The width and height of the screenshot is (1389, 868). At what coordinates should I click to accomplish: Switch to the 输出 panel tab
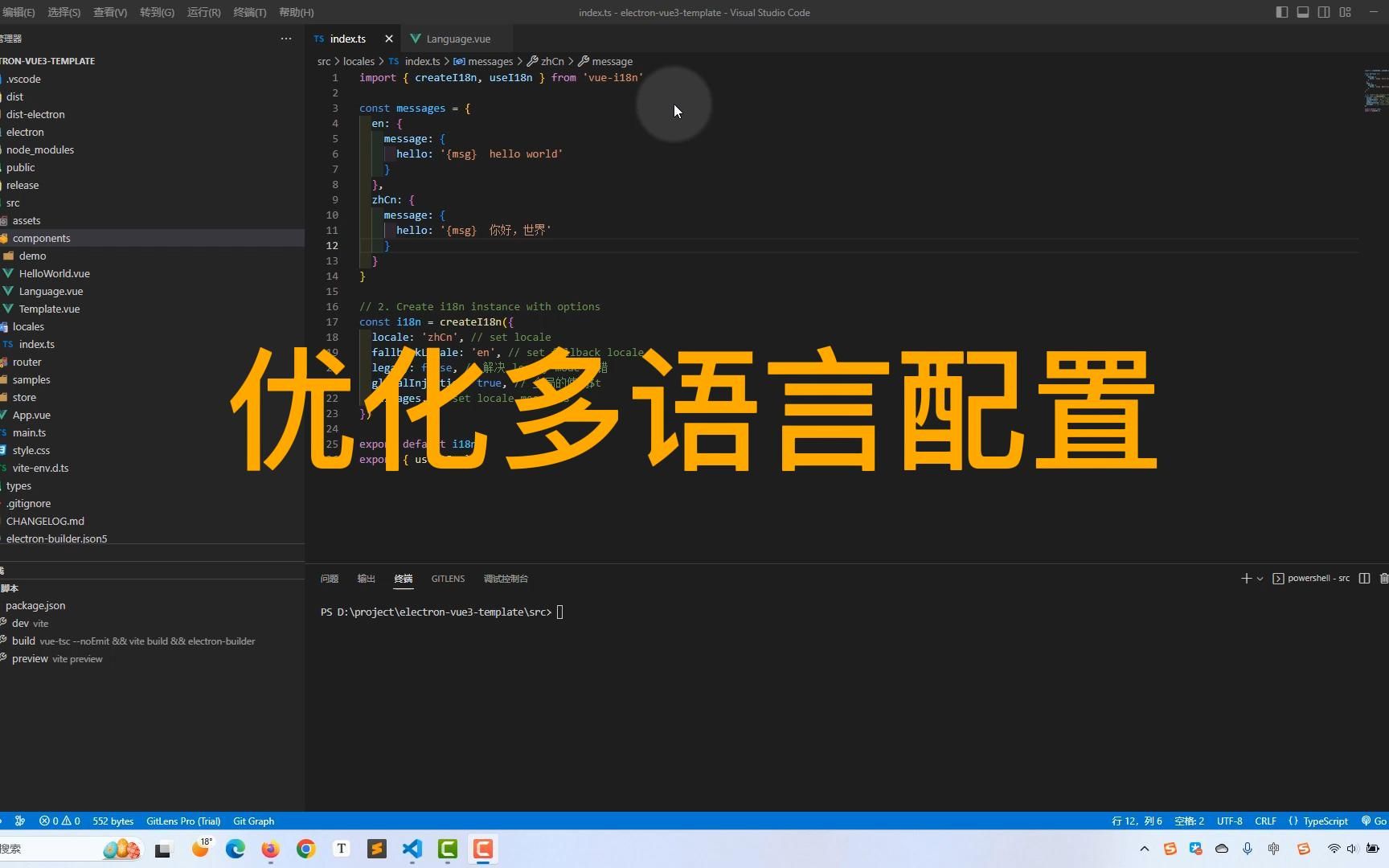point(366,579)
